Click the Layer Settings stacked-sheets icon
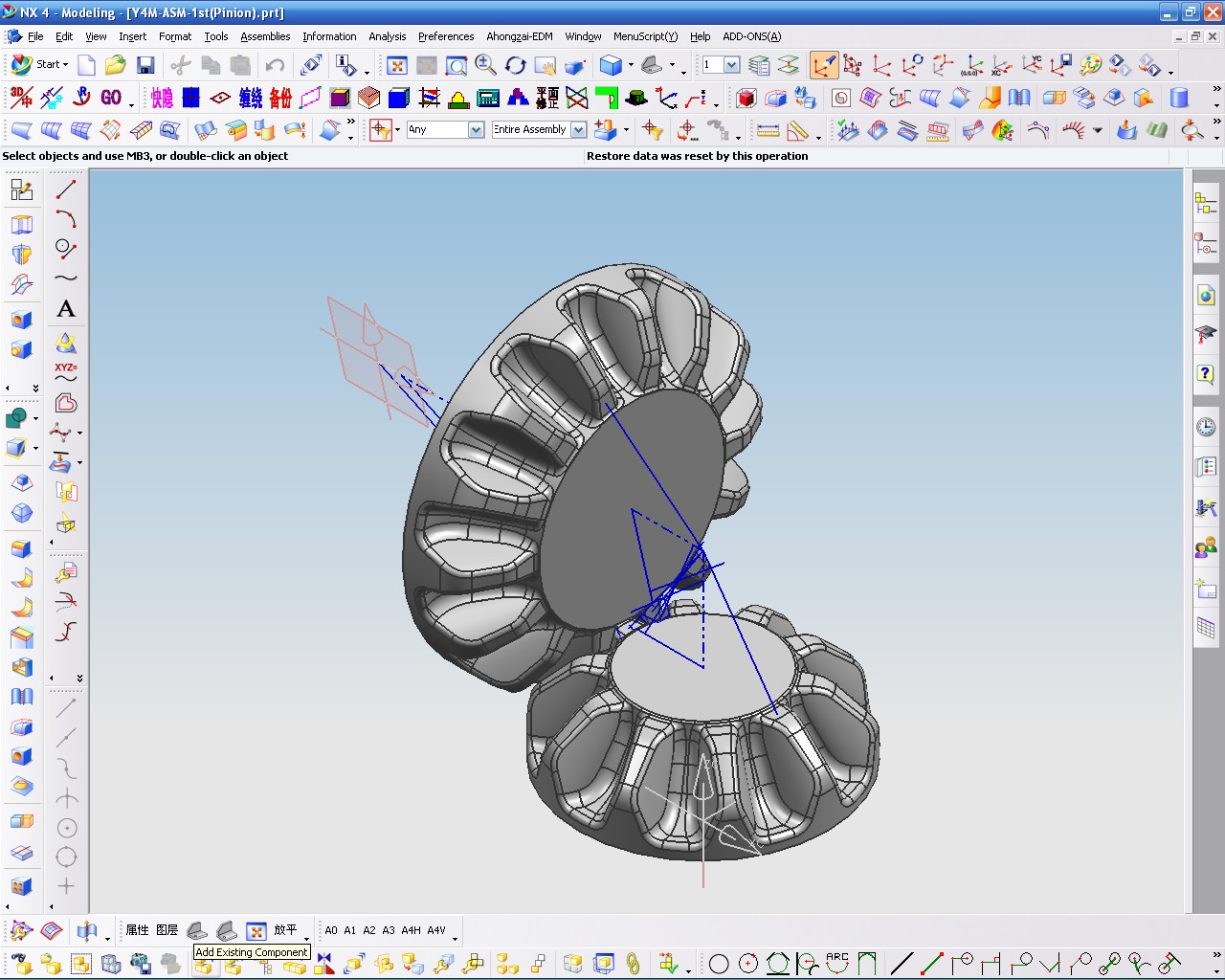The height and width of the screenshot is (980, 1225). pos(759,65)
